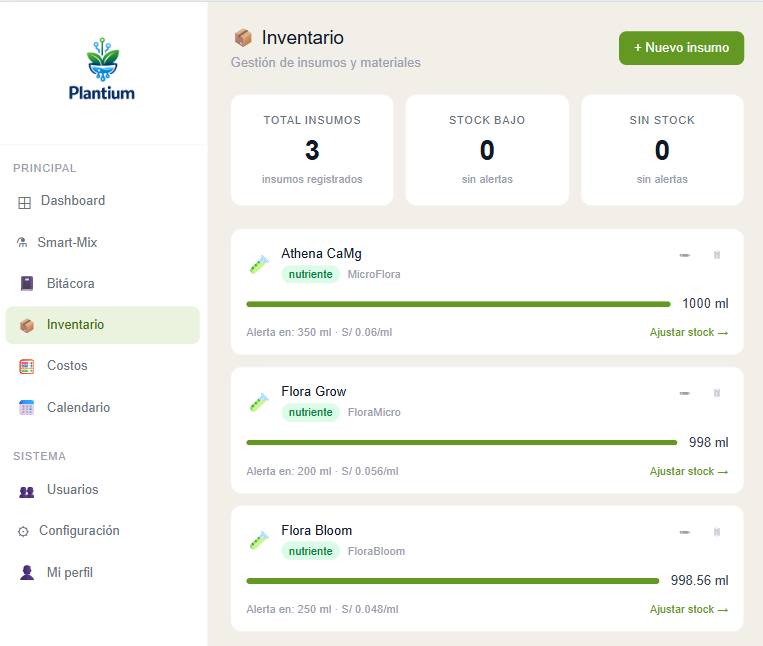Open Costos via its abacus icon
Viewport: 763px width, 646px height.
(27, 366)
